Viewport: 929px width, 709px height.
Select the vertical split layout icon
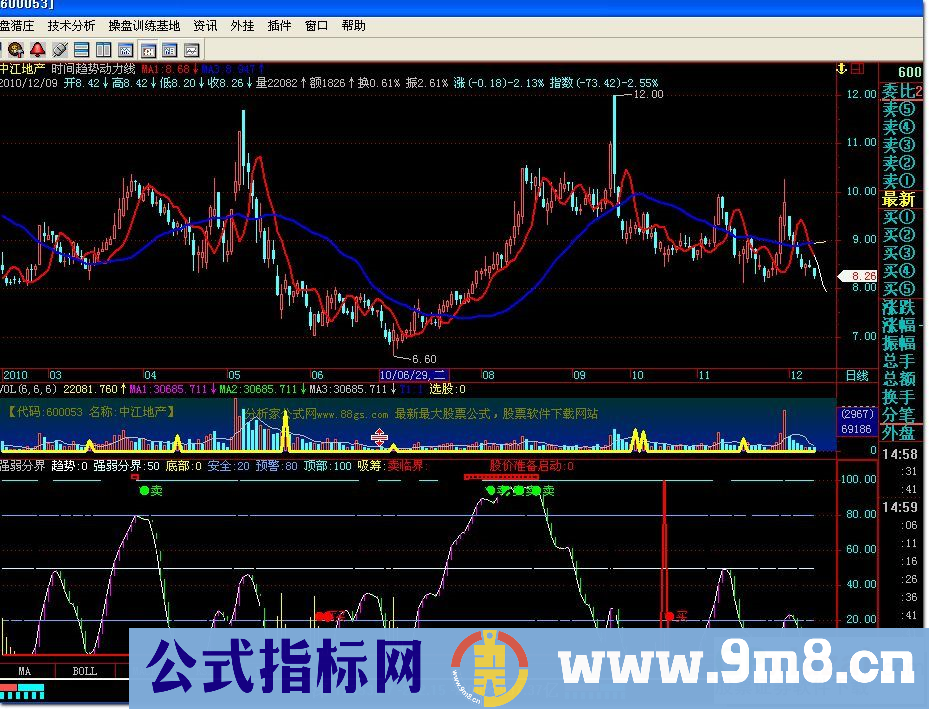(104, 50)
